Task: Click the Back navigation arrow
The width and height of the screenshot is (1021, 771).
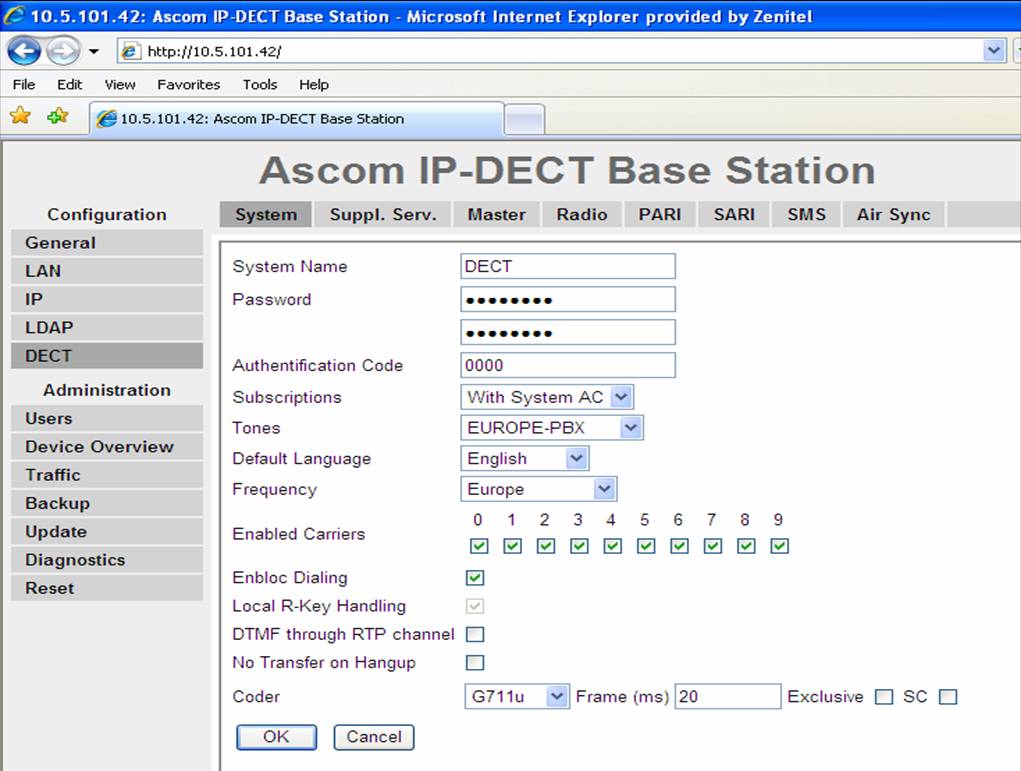Action: [22, 50]
